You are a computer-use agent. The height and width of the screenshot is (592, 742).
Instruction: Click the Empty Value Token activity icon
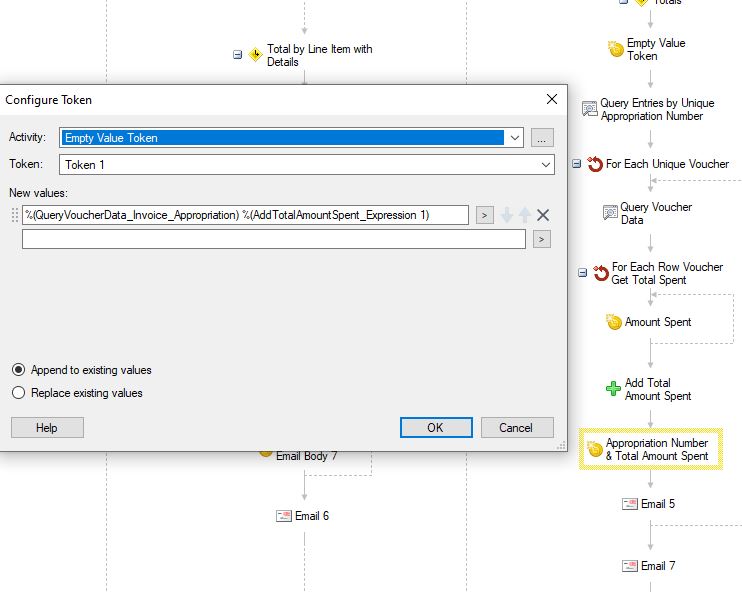pyautogui.click(x=616, y=49)
